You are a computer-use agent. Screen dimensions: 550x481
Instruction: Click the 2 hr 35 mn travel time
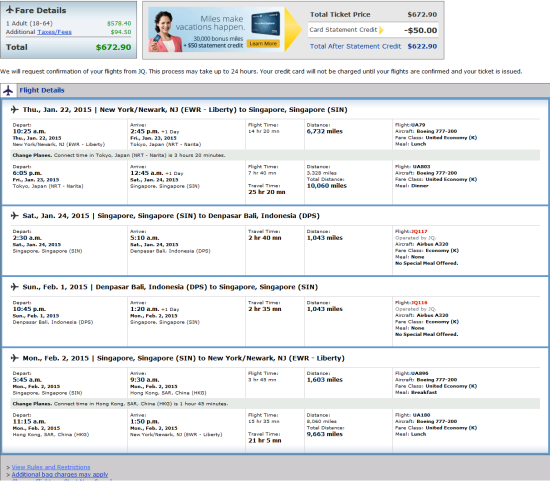coord(264,309)
